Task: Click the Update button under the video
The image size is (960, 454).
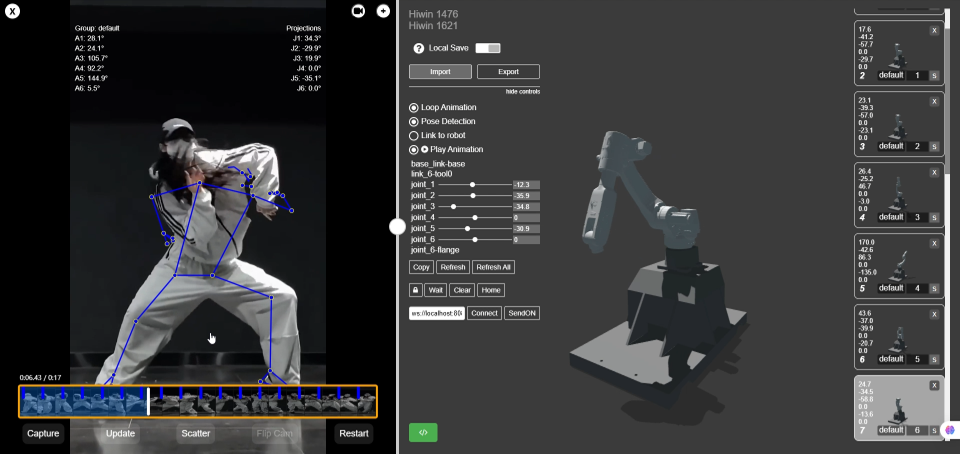Action: [x=120, y=433]
